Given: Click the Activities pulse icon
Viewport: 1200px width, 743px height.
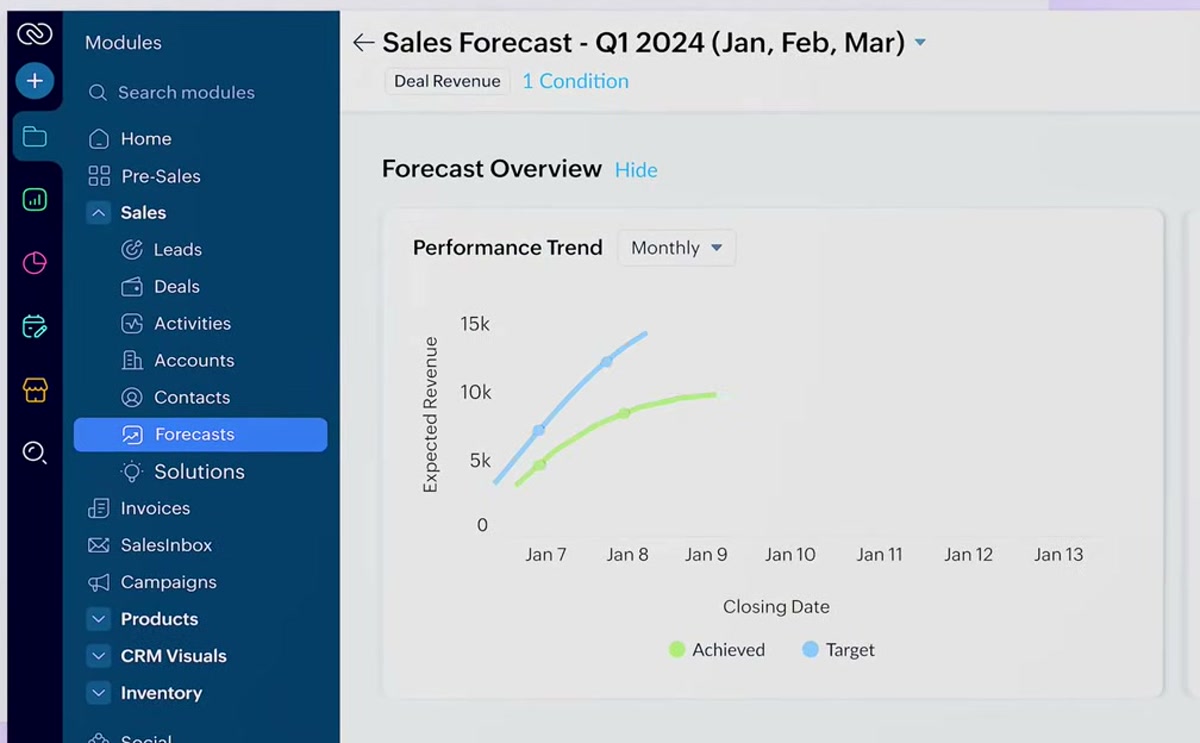Looking at the screenshot, I should pyautogui.click(x=132, y=324).
